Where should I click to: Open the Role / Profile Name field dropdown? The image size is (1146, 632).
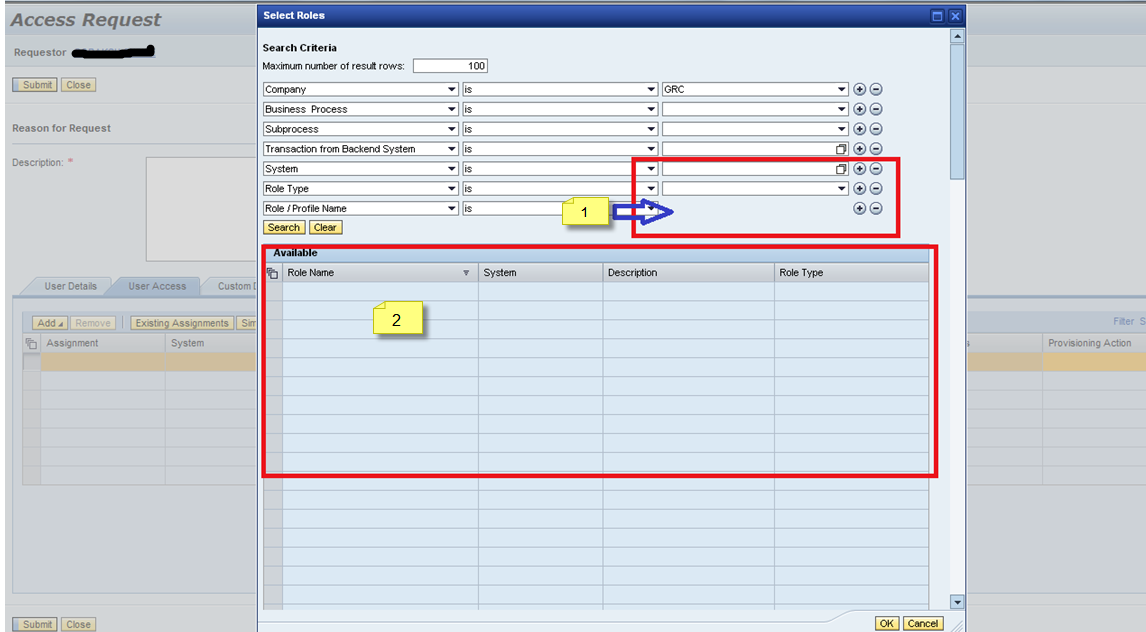[x=452, y=208]
